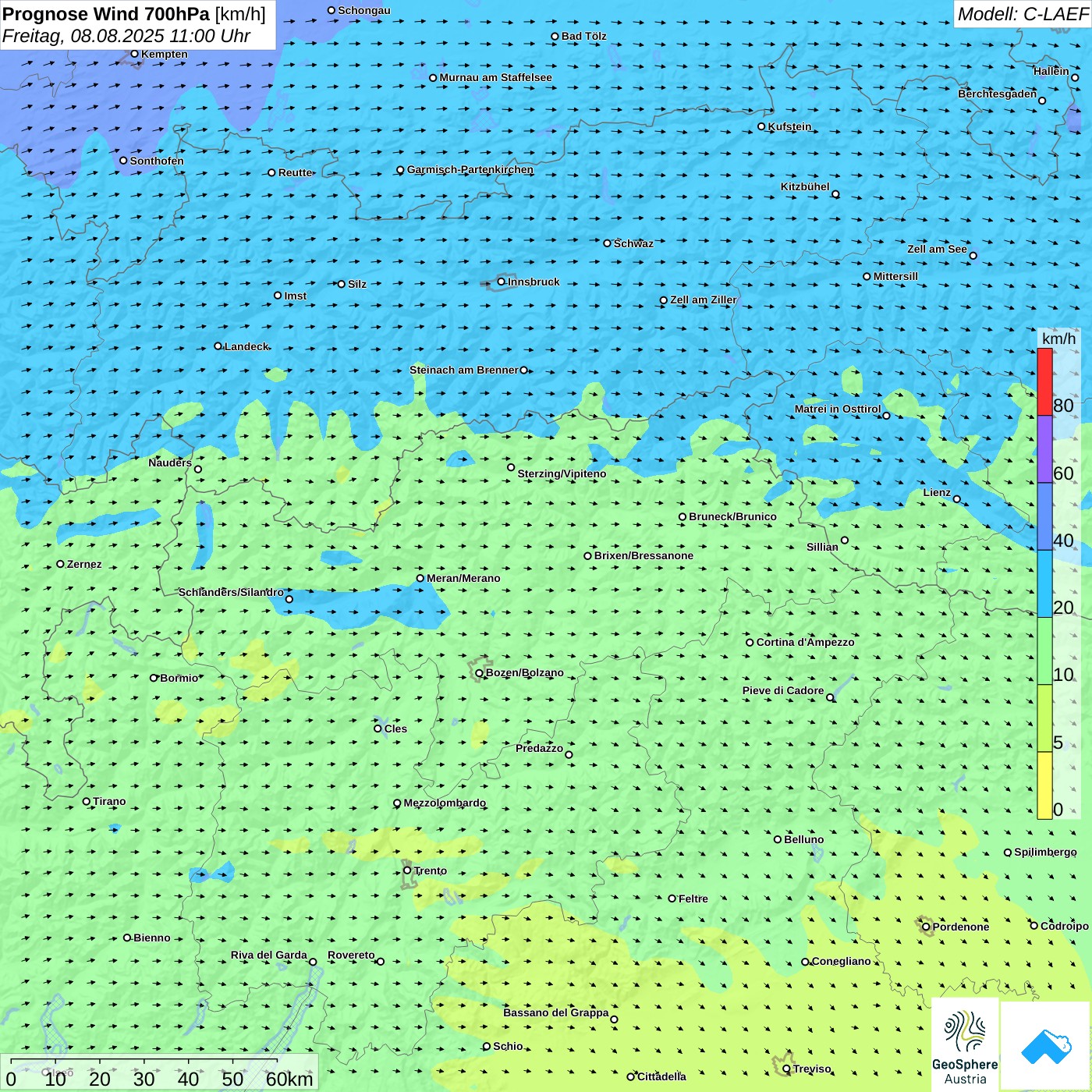Click the 'Schongau' label

point(364,10)
